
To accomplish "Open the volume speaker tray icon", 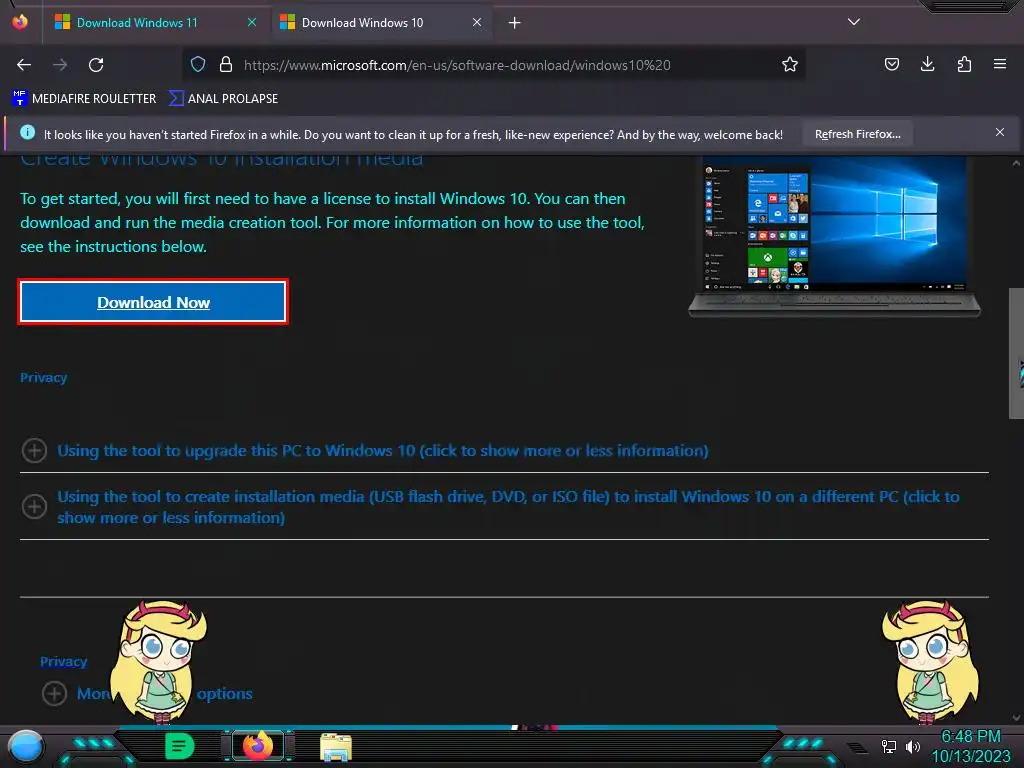I will tap(912, 746).
